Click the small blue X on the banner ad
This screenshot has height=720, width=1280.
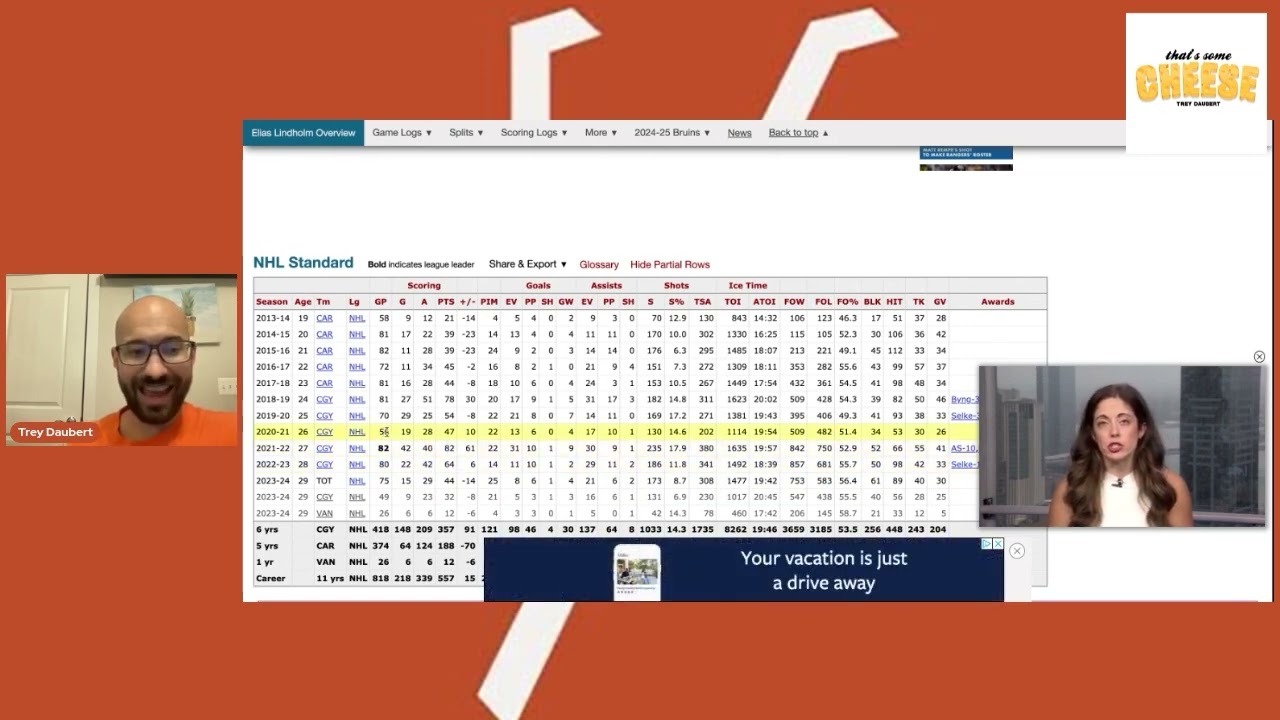pos(998,544)
